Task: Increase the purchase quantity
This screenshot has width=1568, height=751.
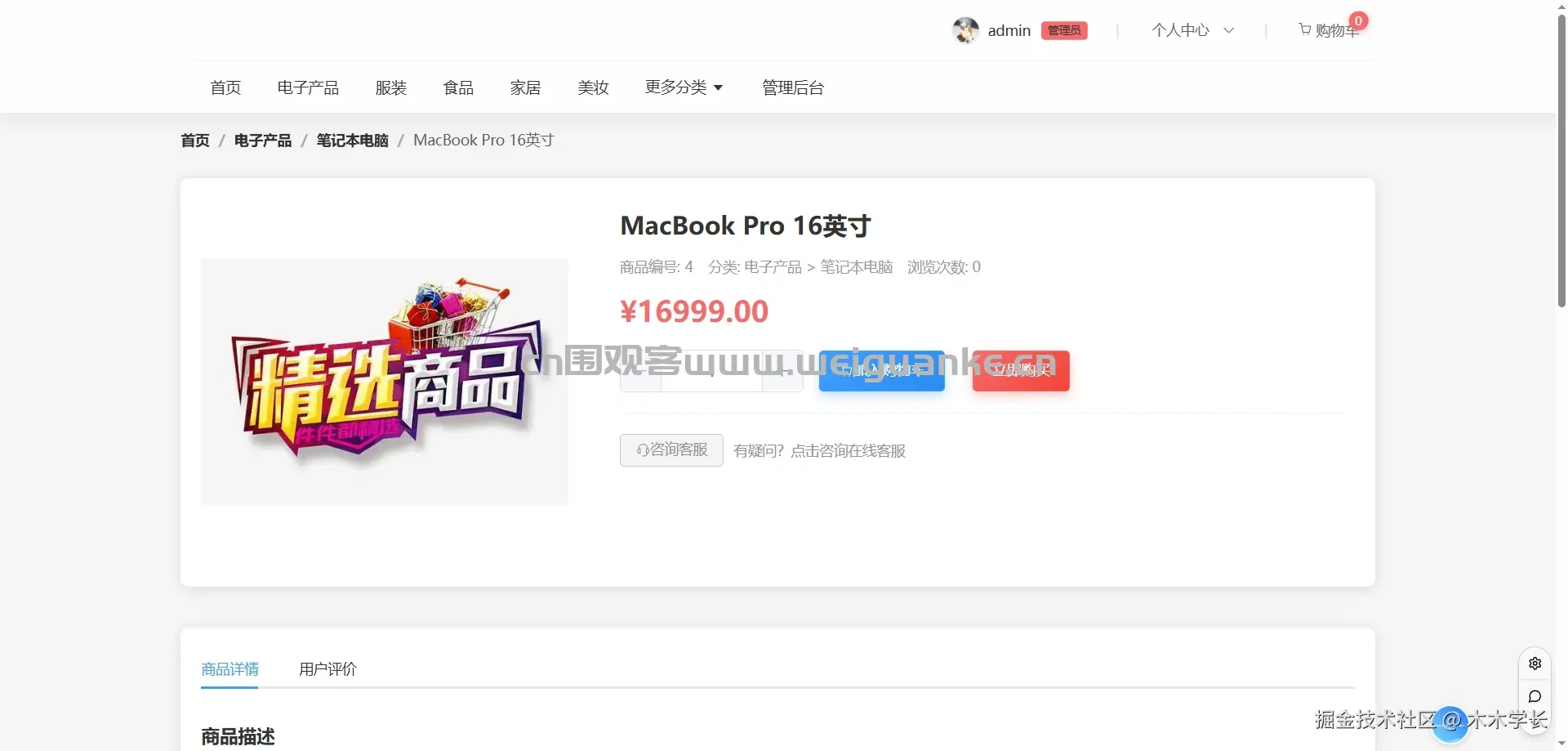Action: (x=783, y=372)
